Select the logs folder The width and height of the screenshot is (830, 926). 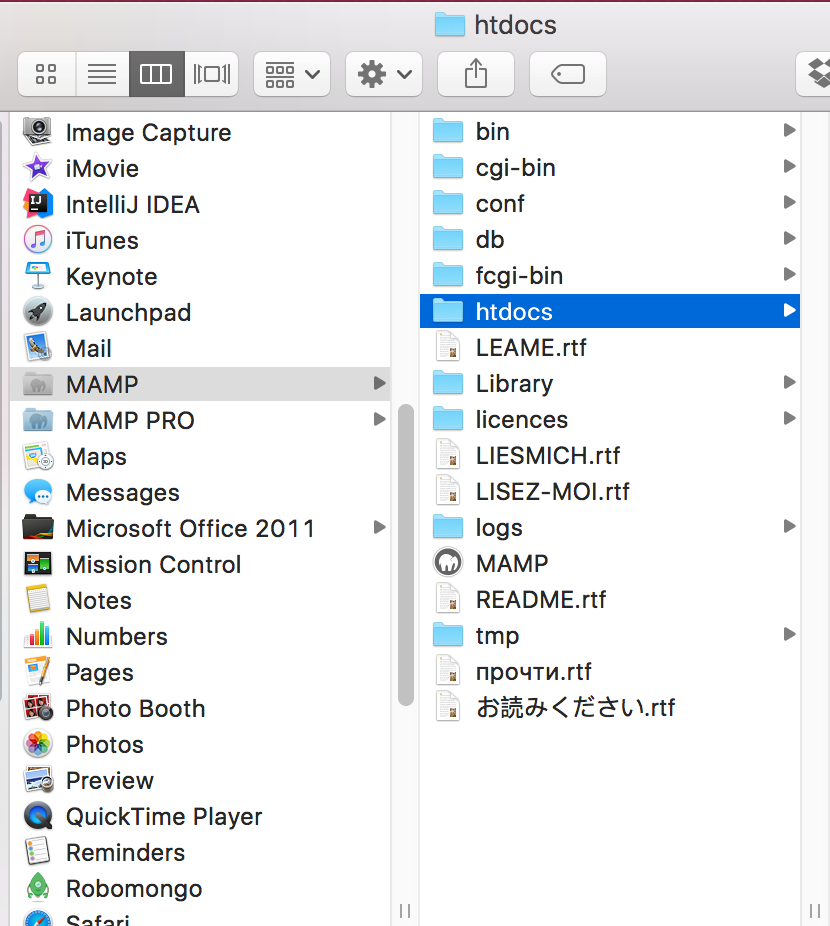click(610, 527)
